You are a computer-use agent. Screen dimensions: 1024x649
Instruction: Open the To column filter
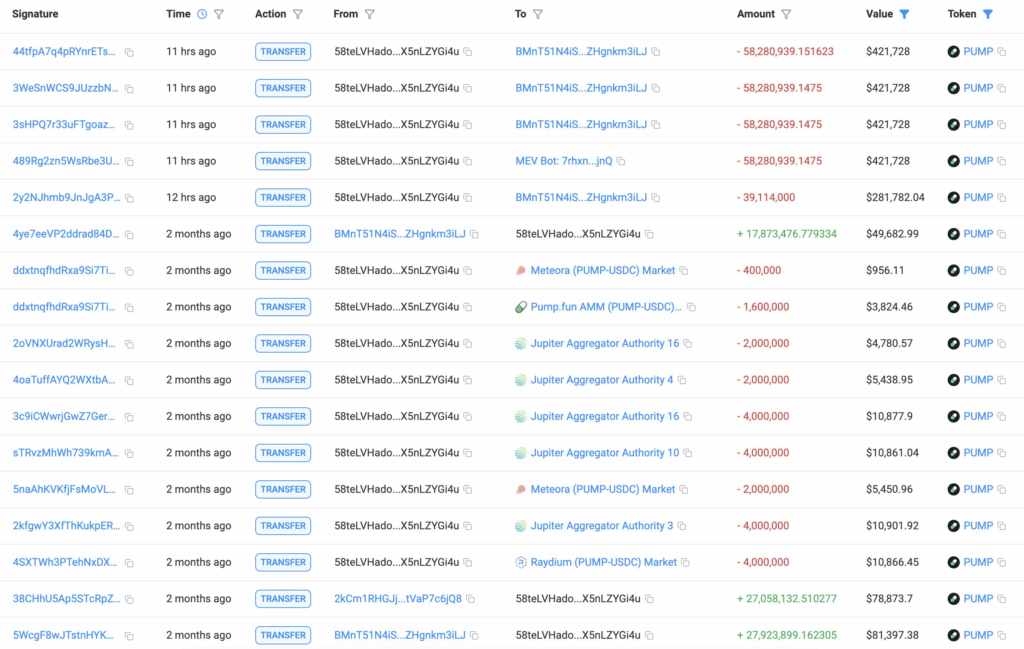[537, 14]
